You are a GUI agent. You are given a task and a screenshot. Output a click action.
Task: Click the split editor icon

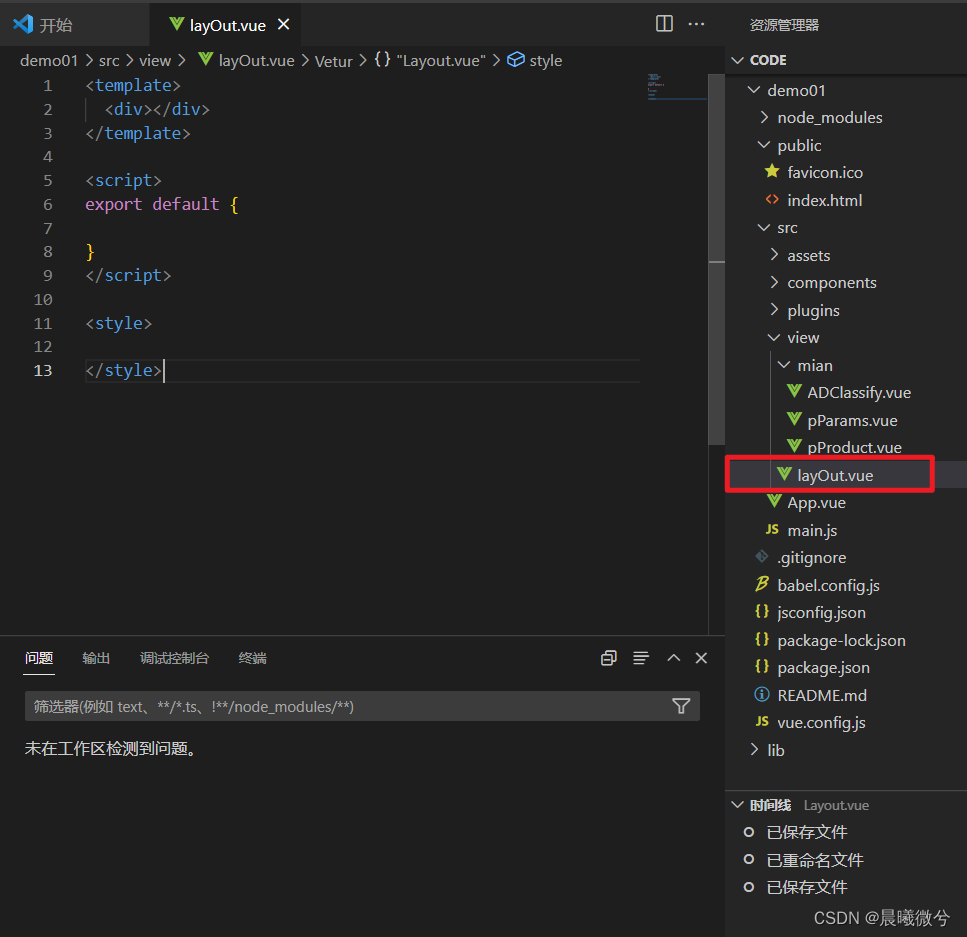pos(664,24)
